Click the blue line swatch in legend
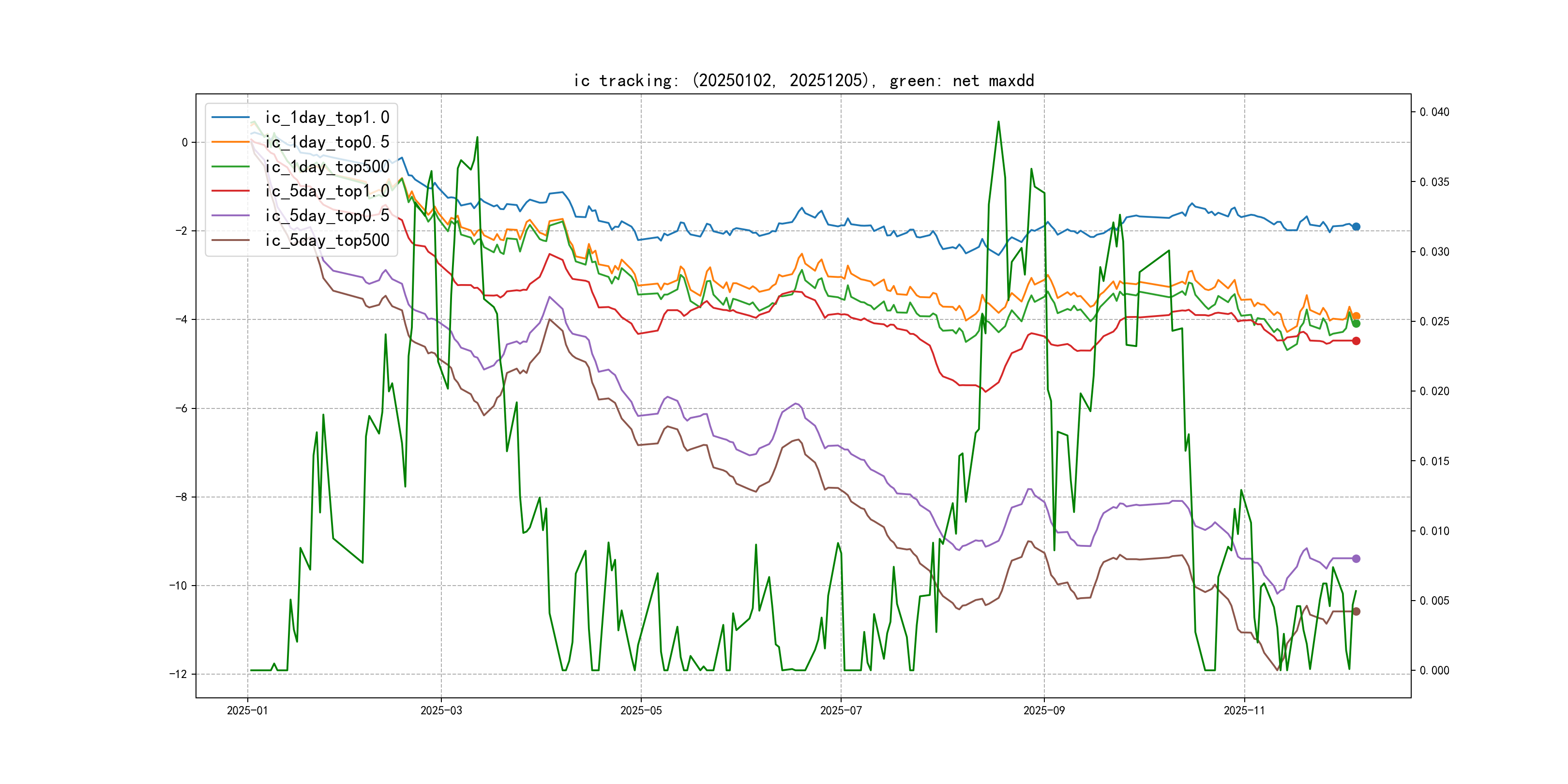 tap(230, 117)
